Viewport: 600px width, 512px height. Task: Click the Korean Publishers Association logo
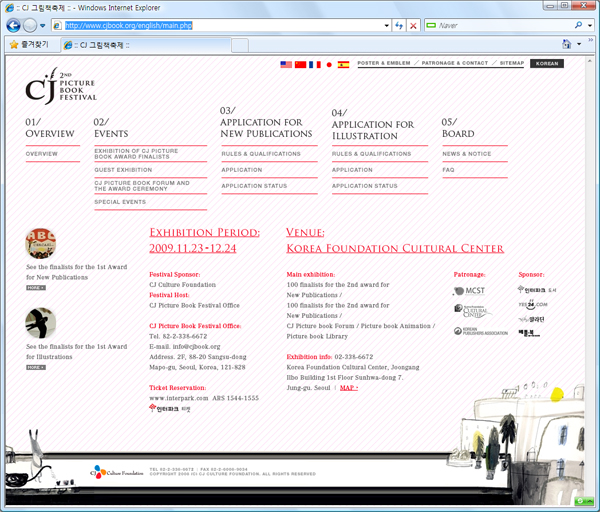[x=481, y=331]
